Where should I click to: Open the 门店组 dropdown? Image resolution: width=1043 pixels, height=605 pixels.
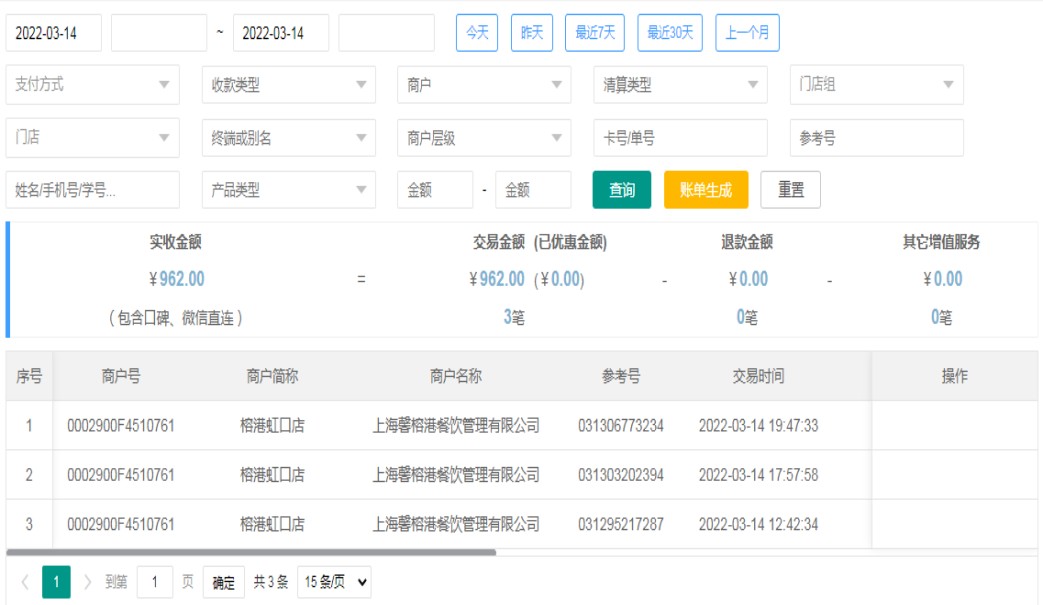(x=876, y=85)
